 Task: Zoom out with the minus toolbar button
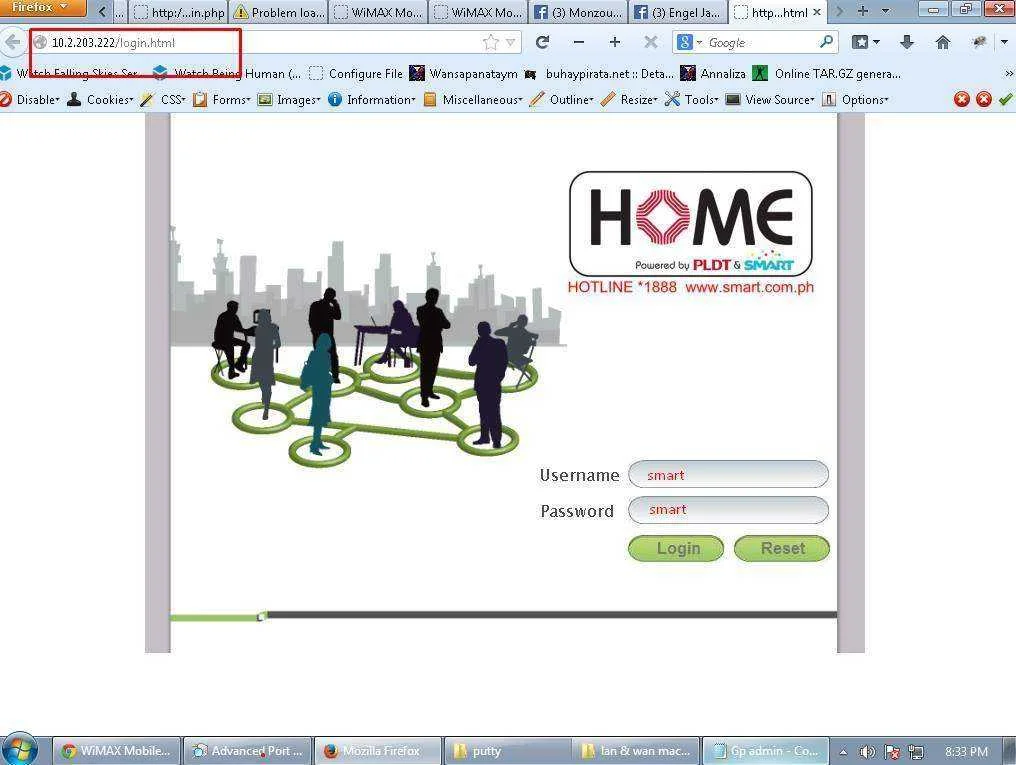tap(579, 43)
